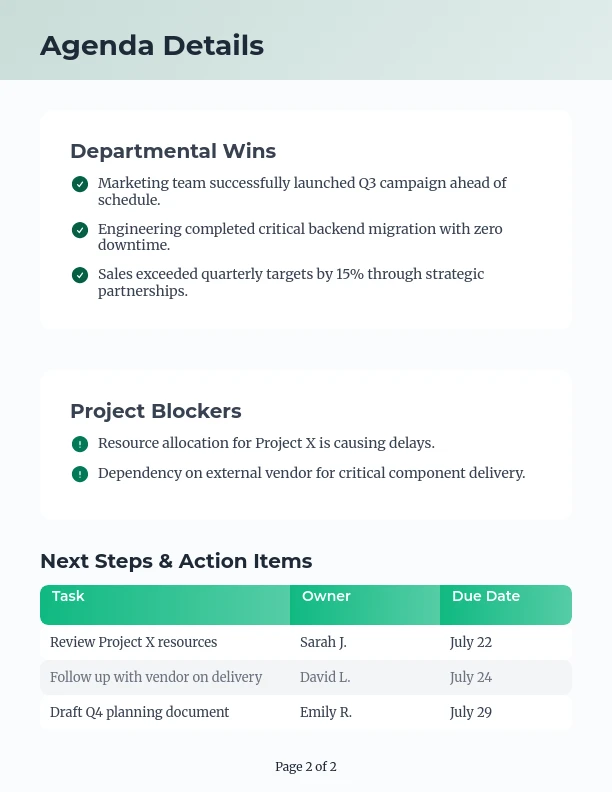This screenshot has width=612, height=792.
Task: Click the alert icon beside external vendor dependency
Action: [x=80, y=474]
